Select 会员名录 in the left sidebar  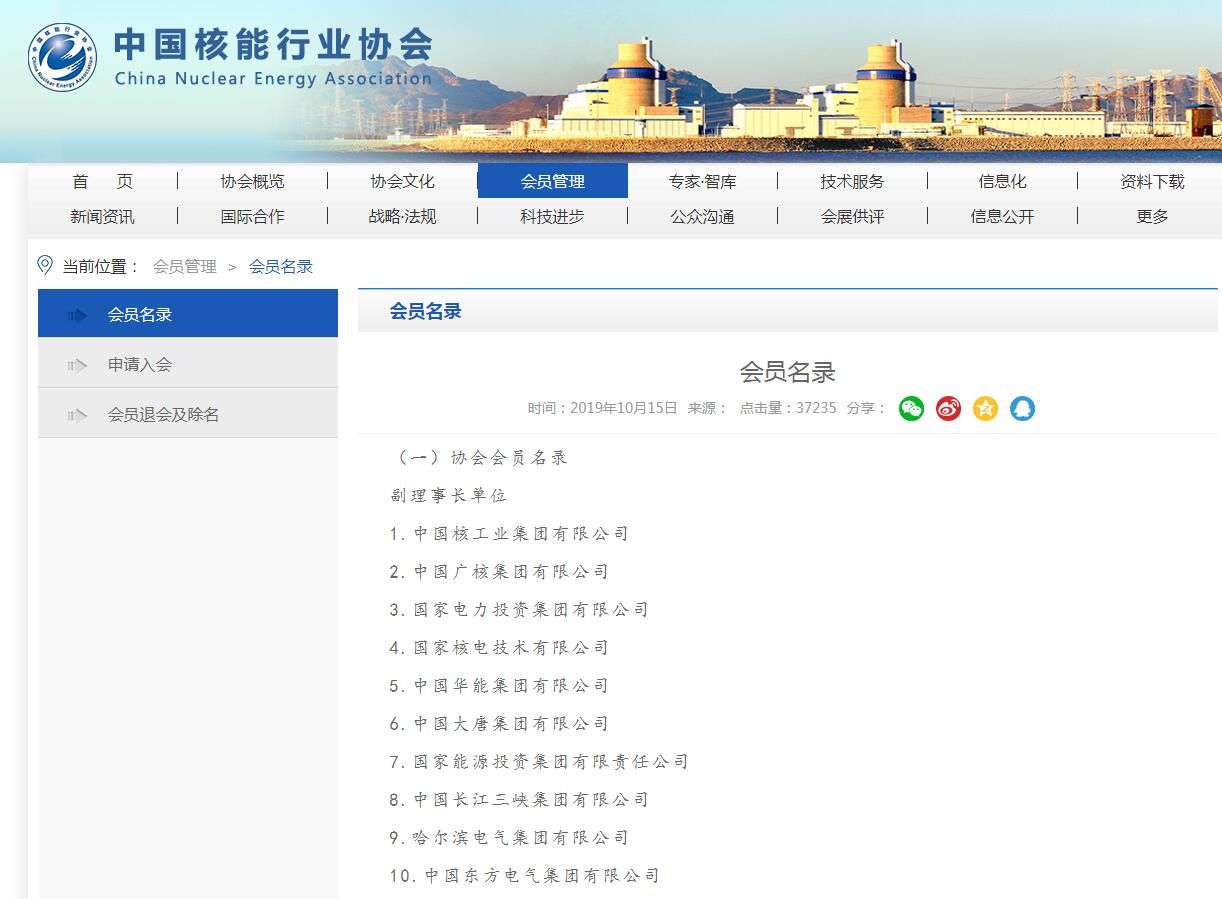pos(140,314)
